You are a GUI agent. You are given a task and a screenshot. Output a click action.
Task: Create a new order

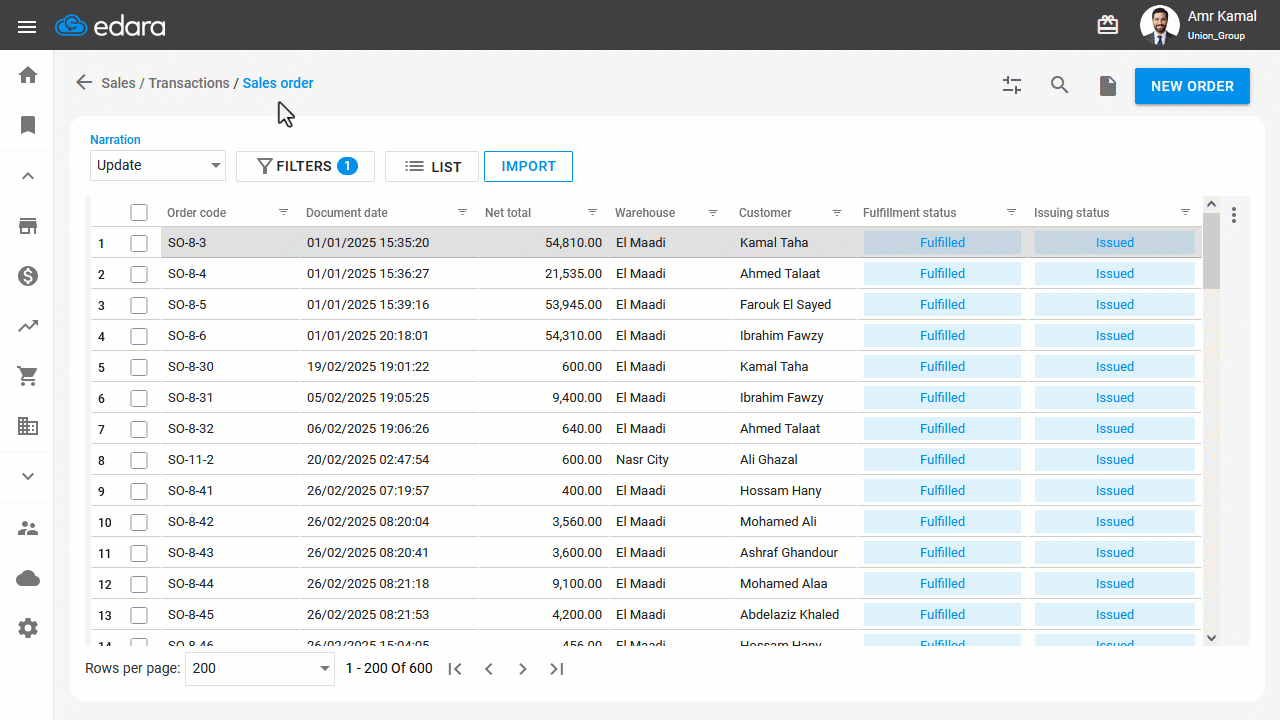click(x=1192, y=86)
